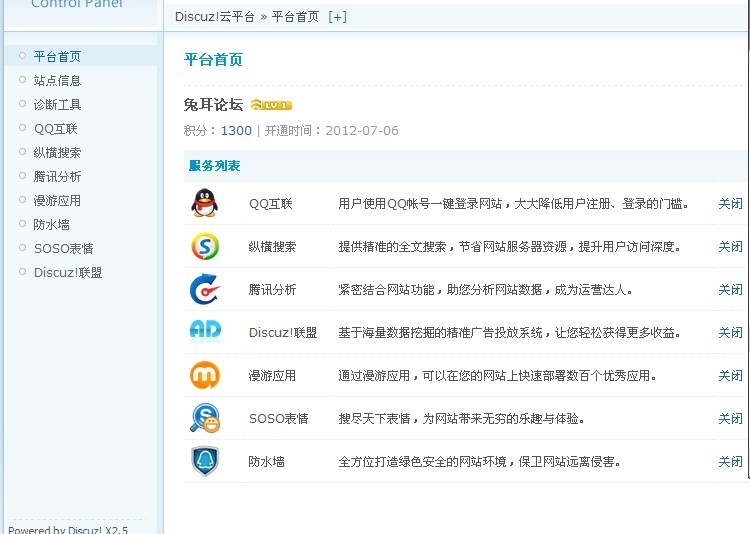The width and height of the screenshot is (750, 534).
Task: Click 关闭 for the Discuz!联盟 service
Action: [x=730, y=333]
